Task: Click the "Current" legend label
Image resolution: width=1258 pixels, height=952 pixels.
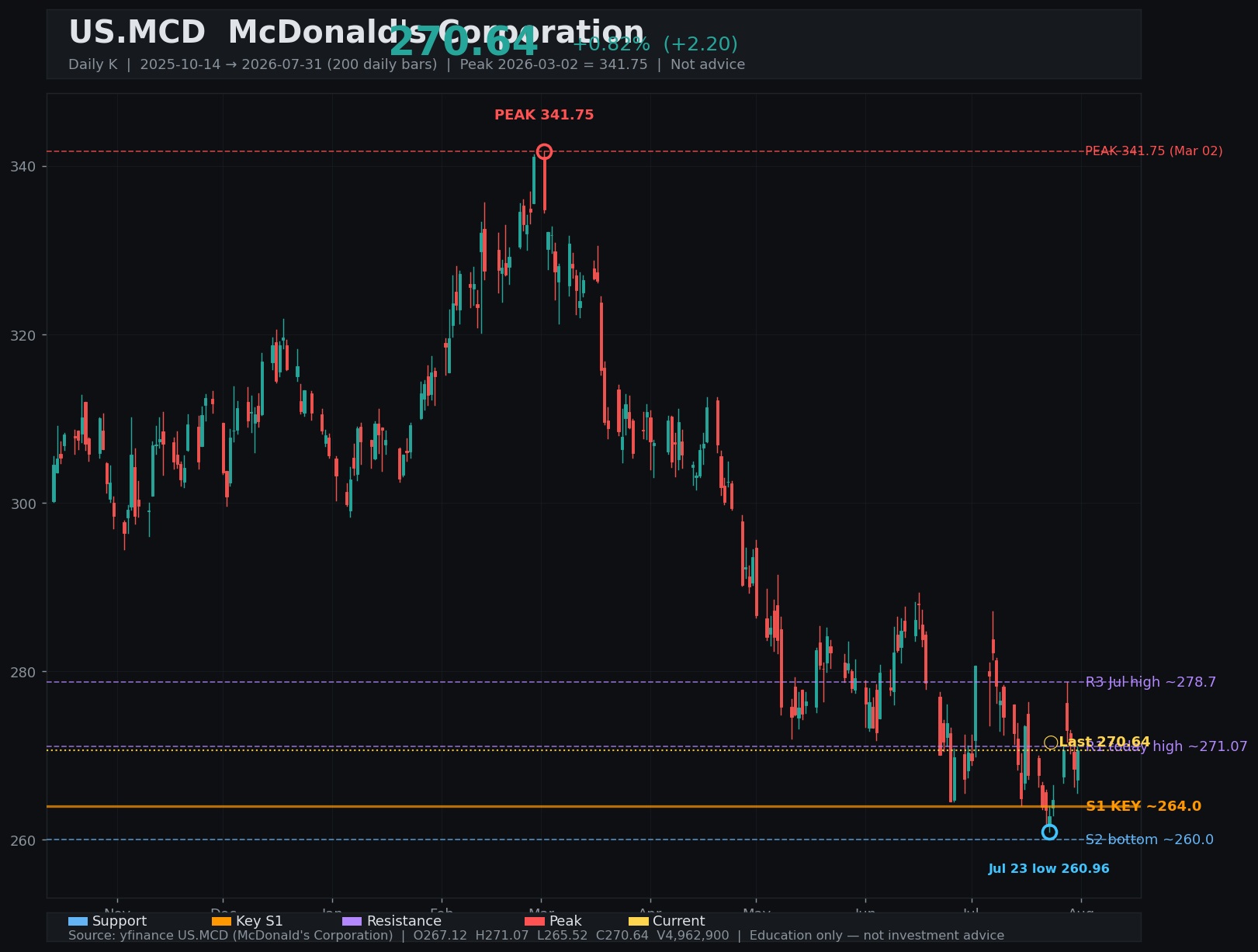Action: click(x=679, y=921)
